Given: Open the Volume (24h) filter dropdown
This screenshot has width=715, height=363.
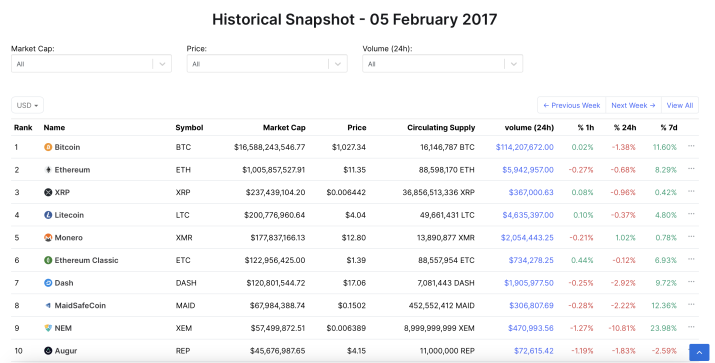Looking at the screenshot, I should click(x=442, y=64).
